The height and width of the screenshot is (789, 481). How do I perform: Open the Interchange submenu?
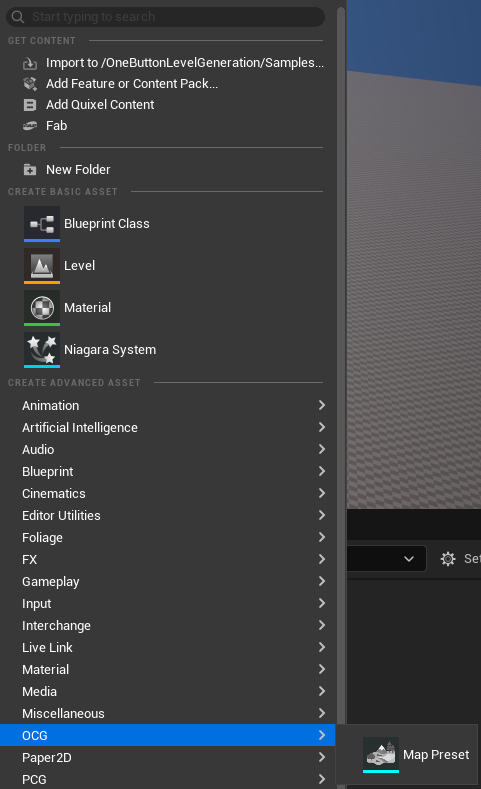pyautogui.click(x=168, y=626)
